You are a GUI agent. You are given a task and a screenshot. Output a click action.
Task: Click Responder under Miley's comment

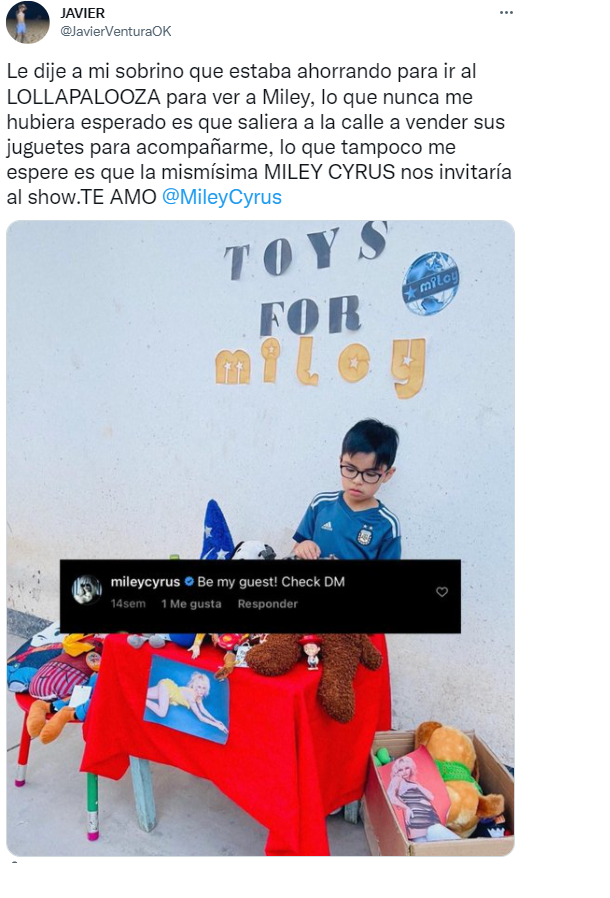tap(267, 604)
